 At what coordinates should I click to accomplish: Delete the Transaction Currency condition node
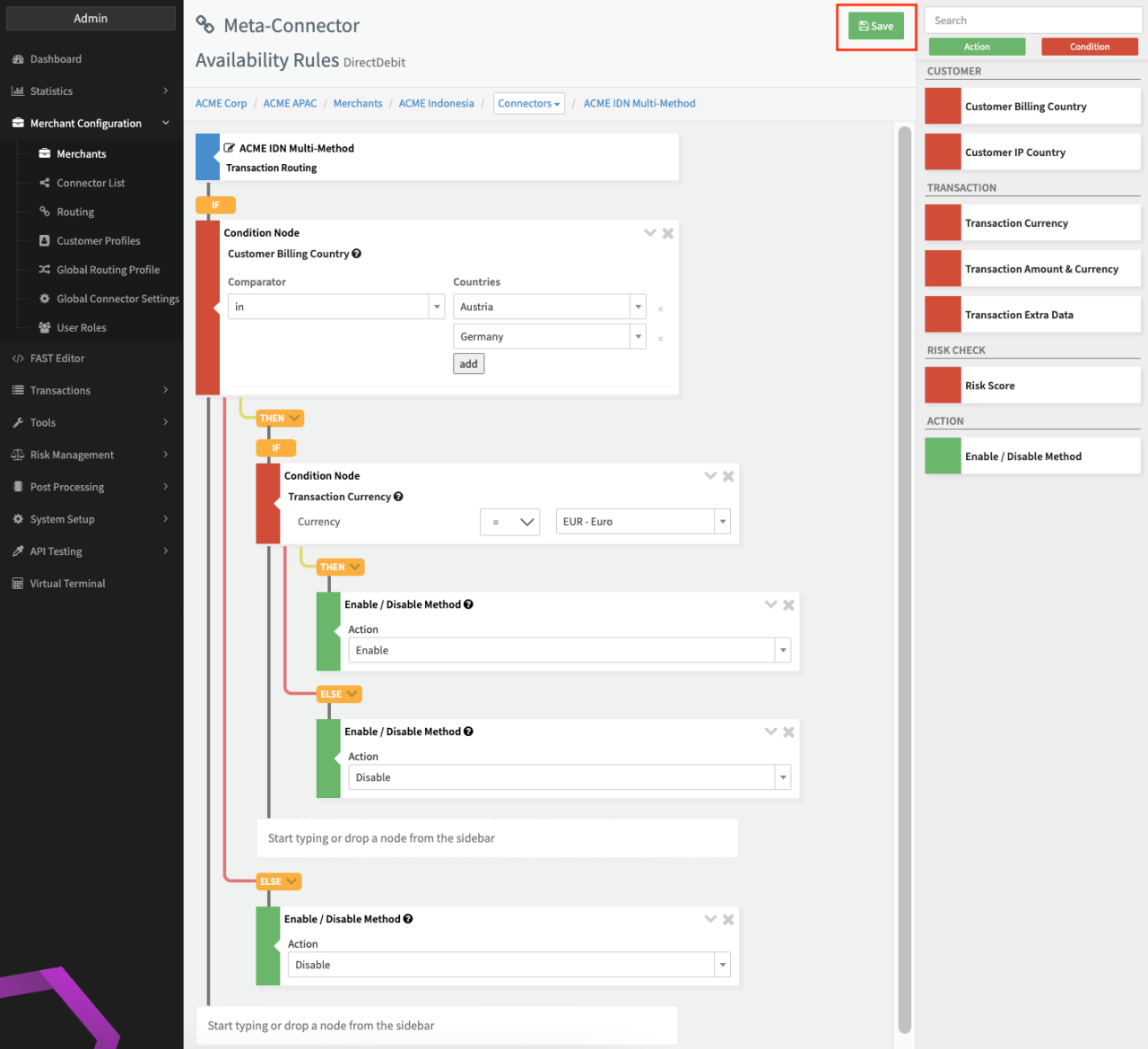click(x=728, y=476)
